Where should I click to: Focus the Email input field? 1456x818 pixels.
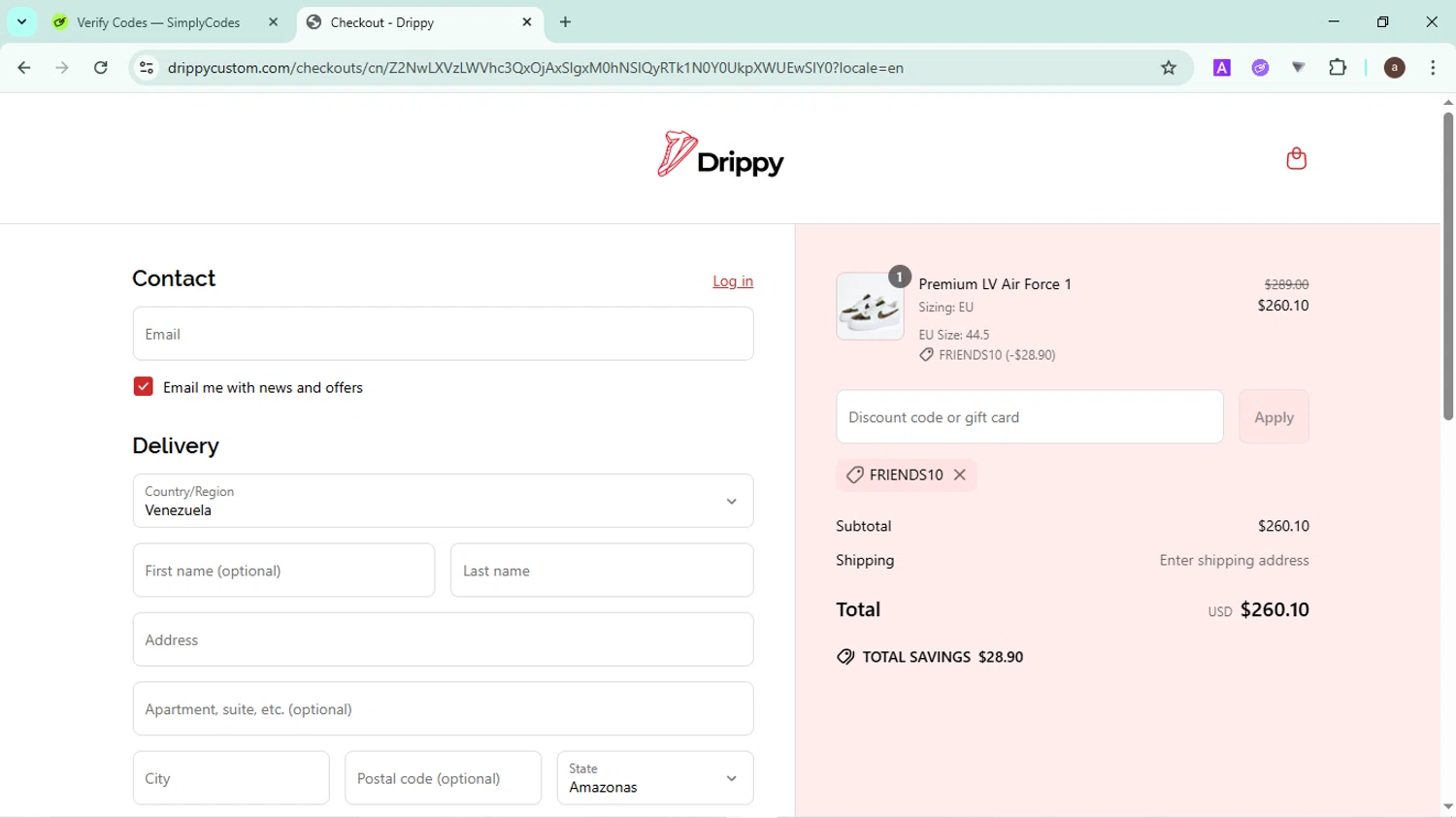click(443, 334)
